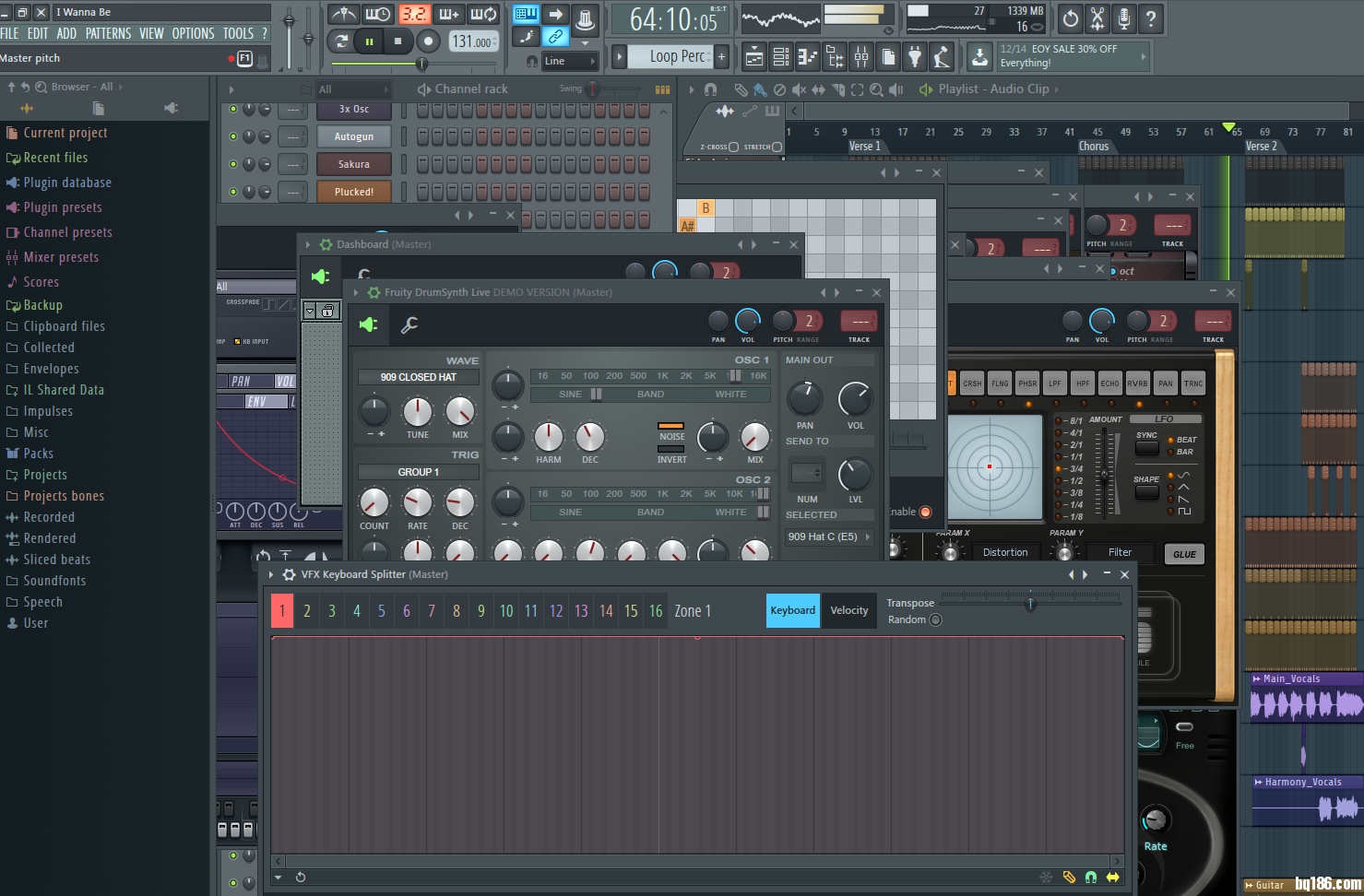The width and height of the screenshot is (1364, 896).
Task: Open the tempo tapper icon
Action: (942, 57)
